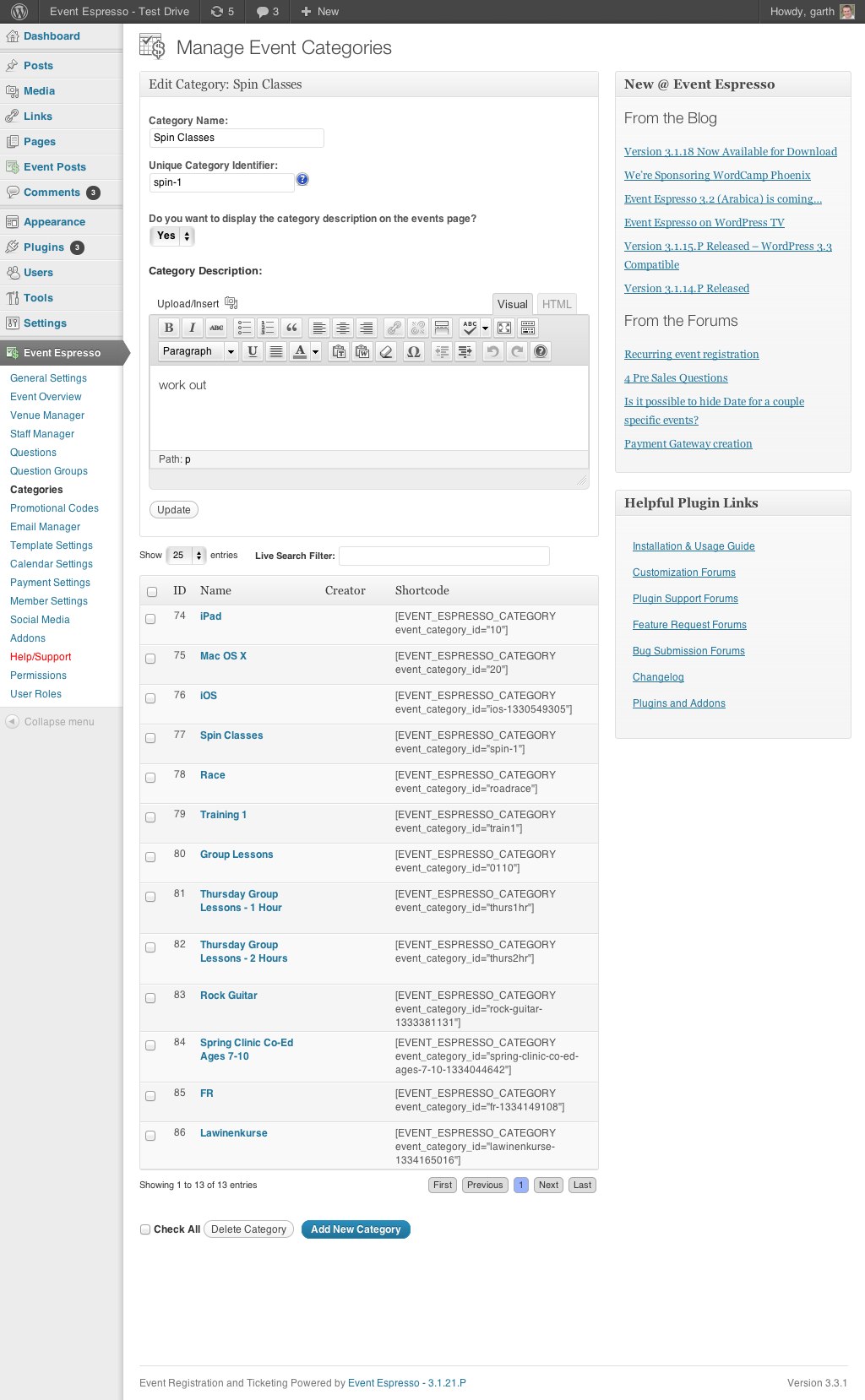Open the Plugins menu
Screen dimensions: 865x1400
pyautogui.click(x=44, y=247)
